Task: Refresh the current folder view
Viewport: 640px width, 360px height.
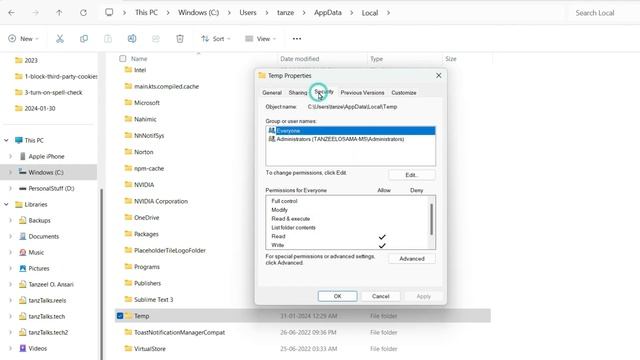Action: tap(83, 13)
